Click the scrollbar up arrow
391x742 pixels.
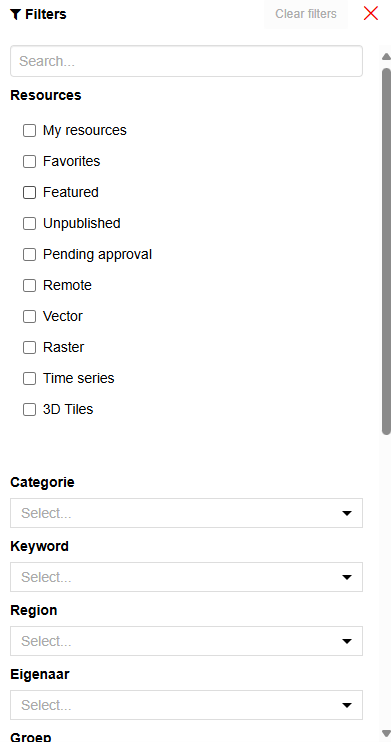click(x=386, y=57)
